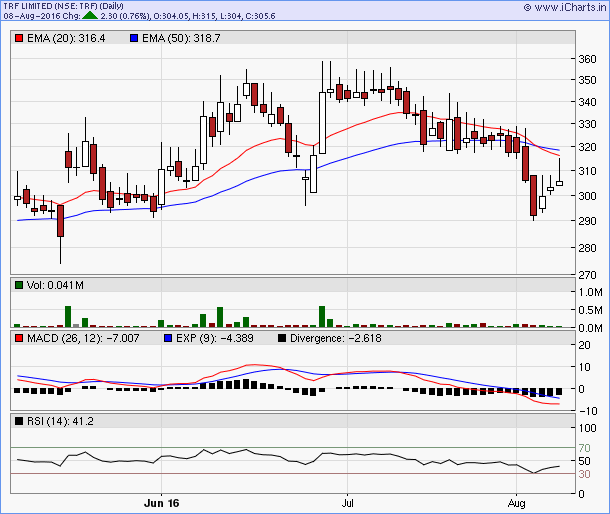Image resolution: width=610 pixels, height=514 pixels.
Task: Click the 310 price axis label
Action: point(587,171)
